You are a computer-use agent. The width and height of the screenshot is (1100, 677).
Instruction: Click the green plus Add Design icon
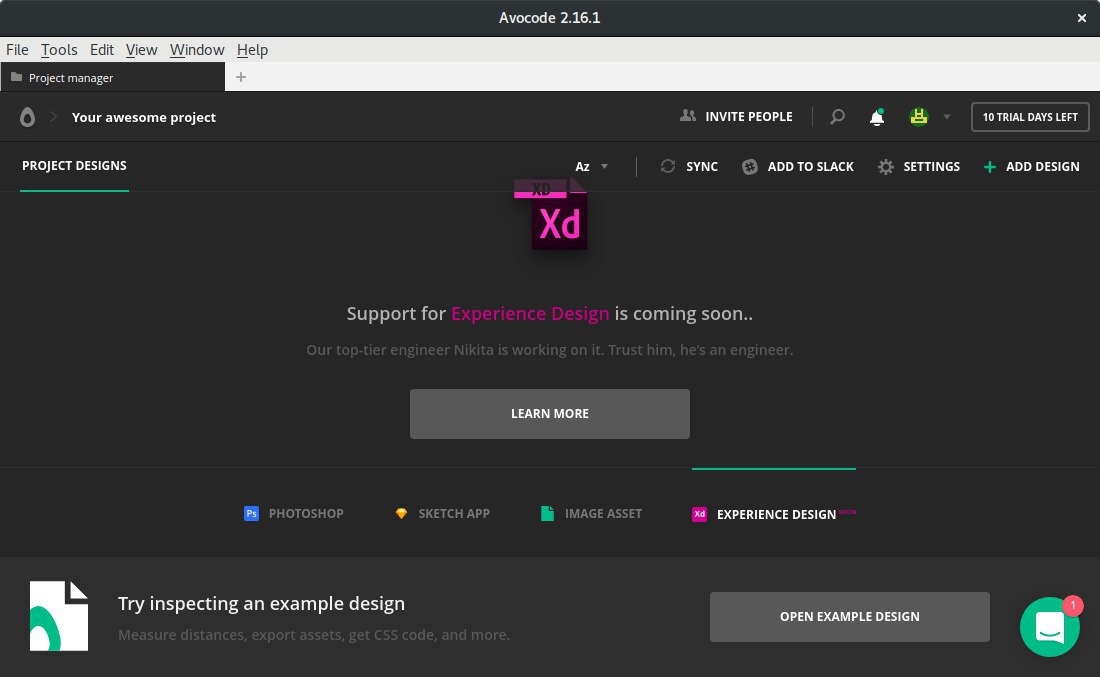(x=990, y=167)
